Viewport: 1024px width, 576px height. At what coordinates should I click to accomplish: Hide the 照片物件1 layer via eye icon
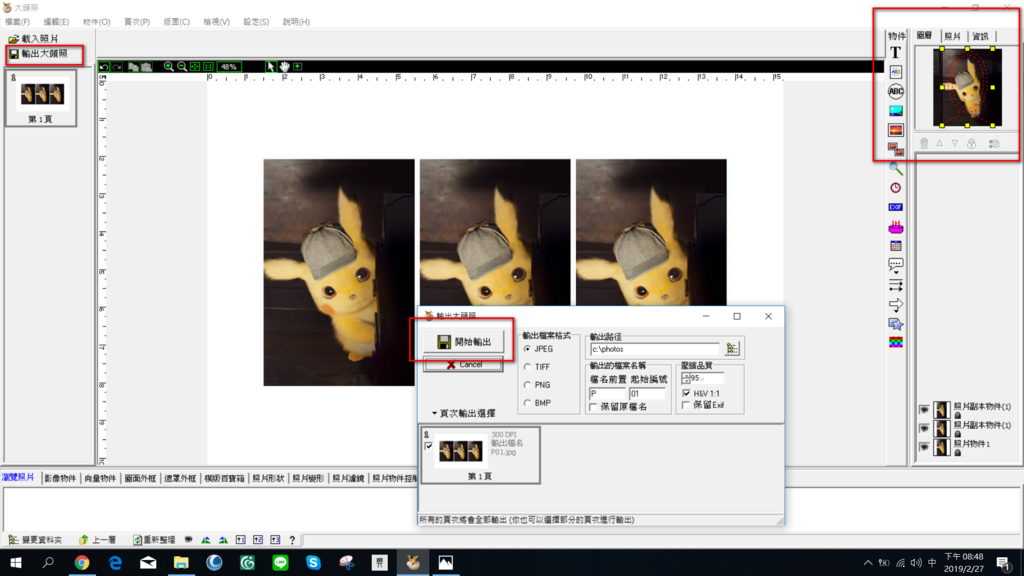point(924,447)
